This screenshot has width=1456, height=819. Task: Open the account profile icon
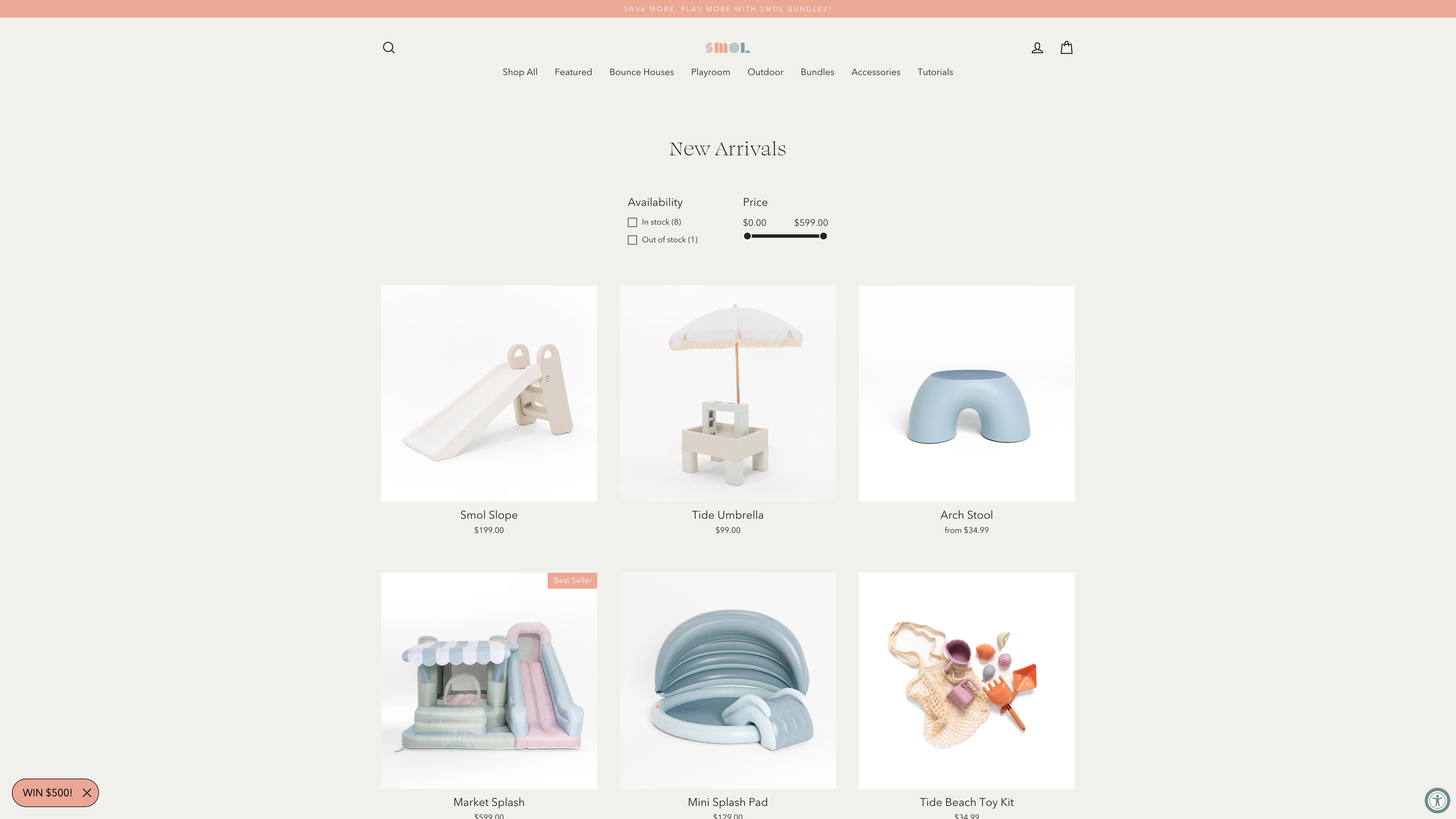click(1037, 47)
